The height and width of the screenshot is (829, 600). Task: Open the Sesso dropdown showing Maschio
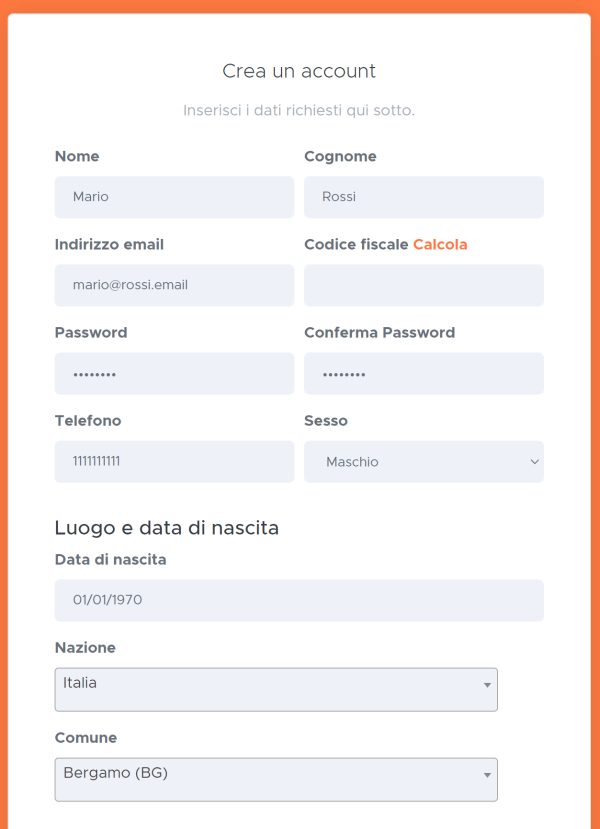(x=424, y=462)
